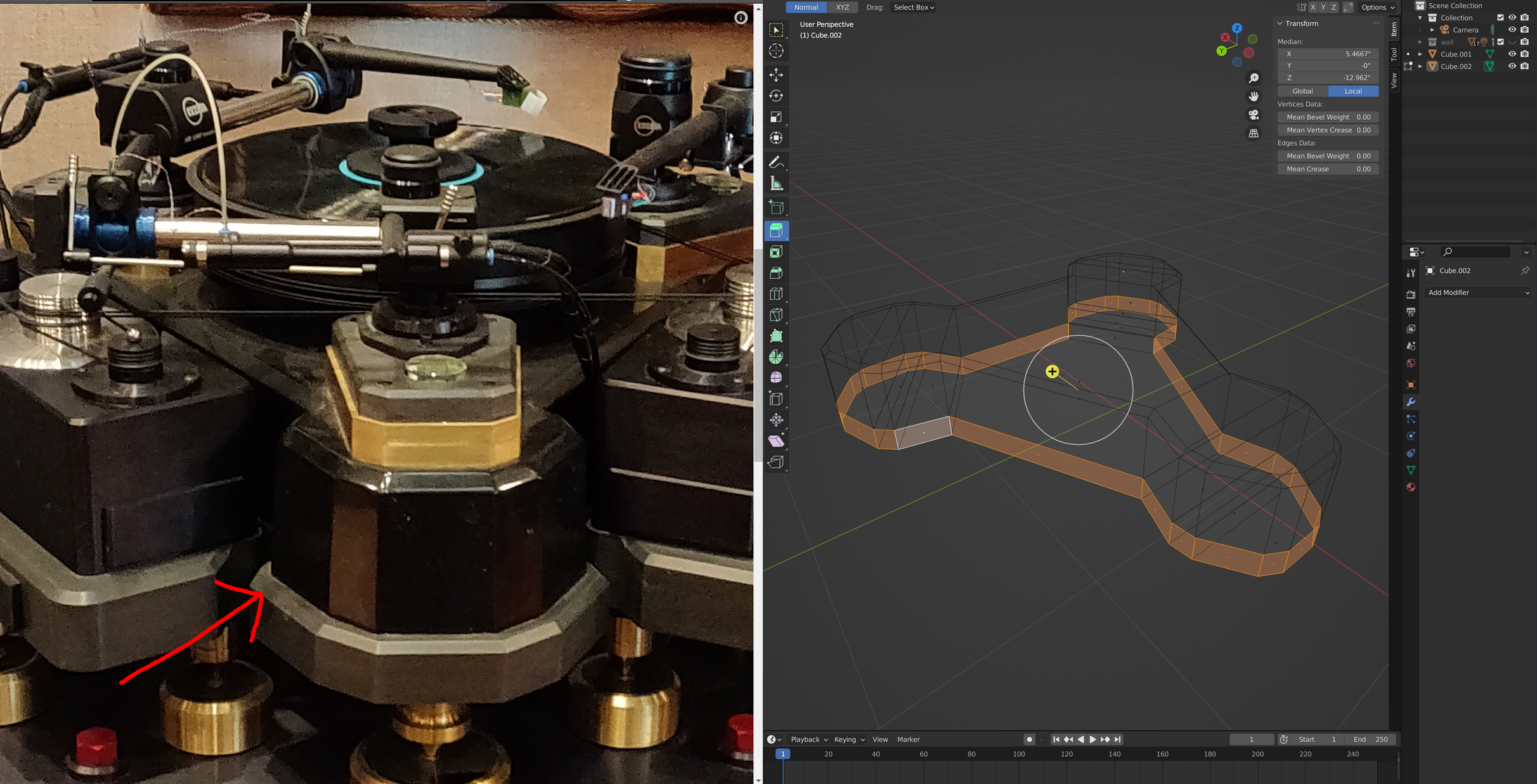This screenshot has width=1537, height=784.
Task: Expand the Cube.002 tree item
Action: (1420, 66)
